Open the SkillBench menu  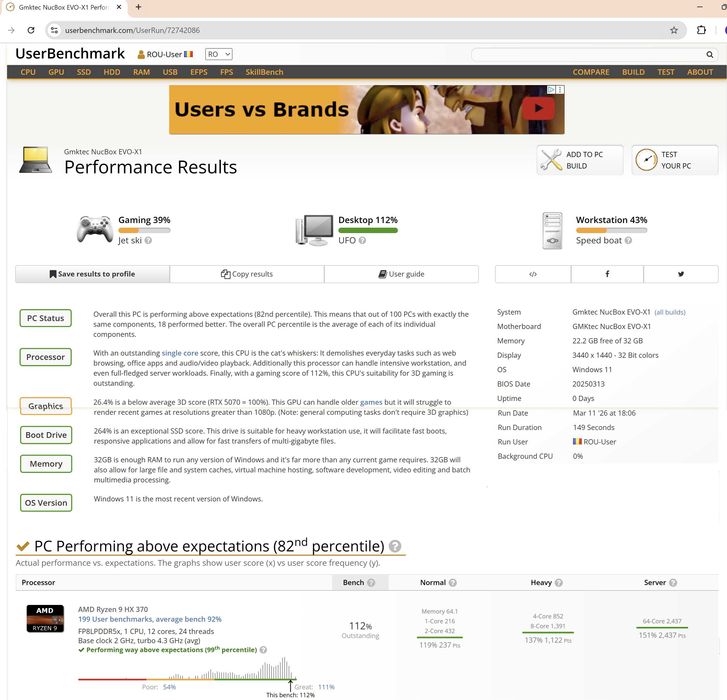pyautogui.click(x=264, y=72)
